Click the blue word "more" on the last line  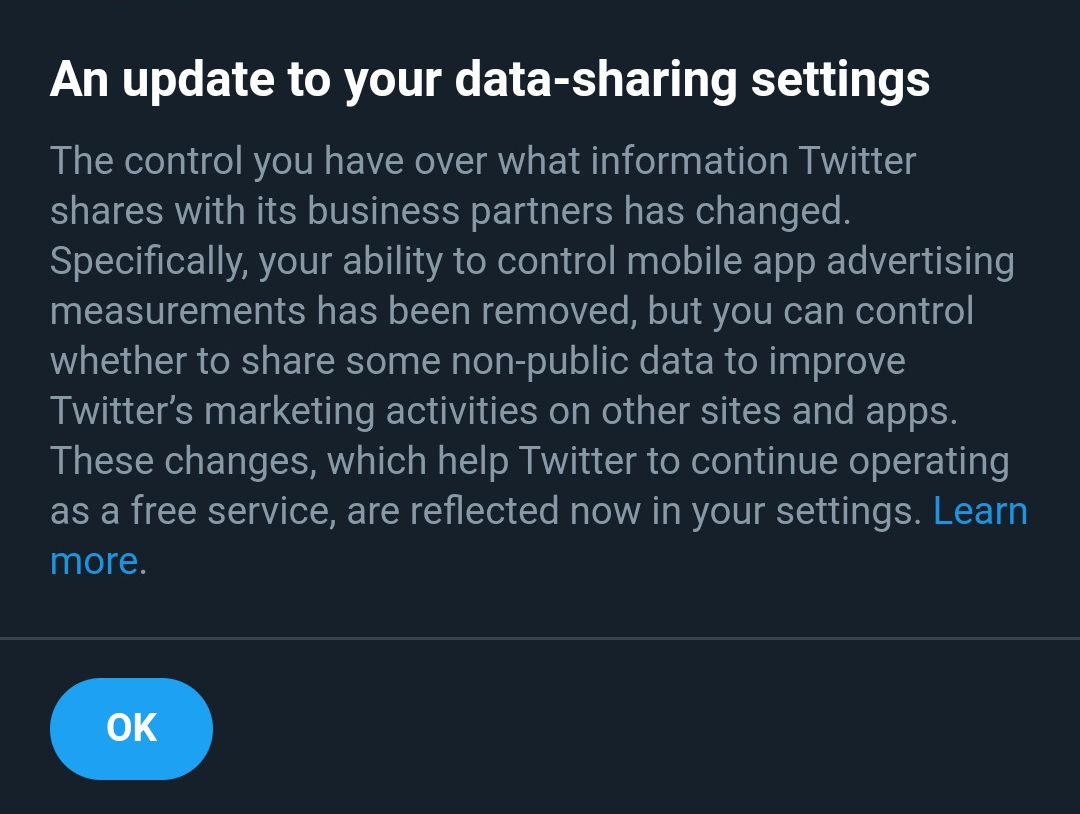pos(93,561)
